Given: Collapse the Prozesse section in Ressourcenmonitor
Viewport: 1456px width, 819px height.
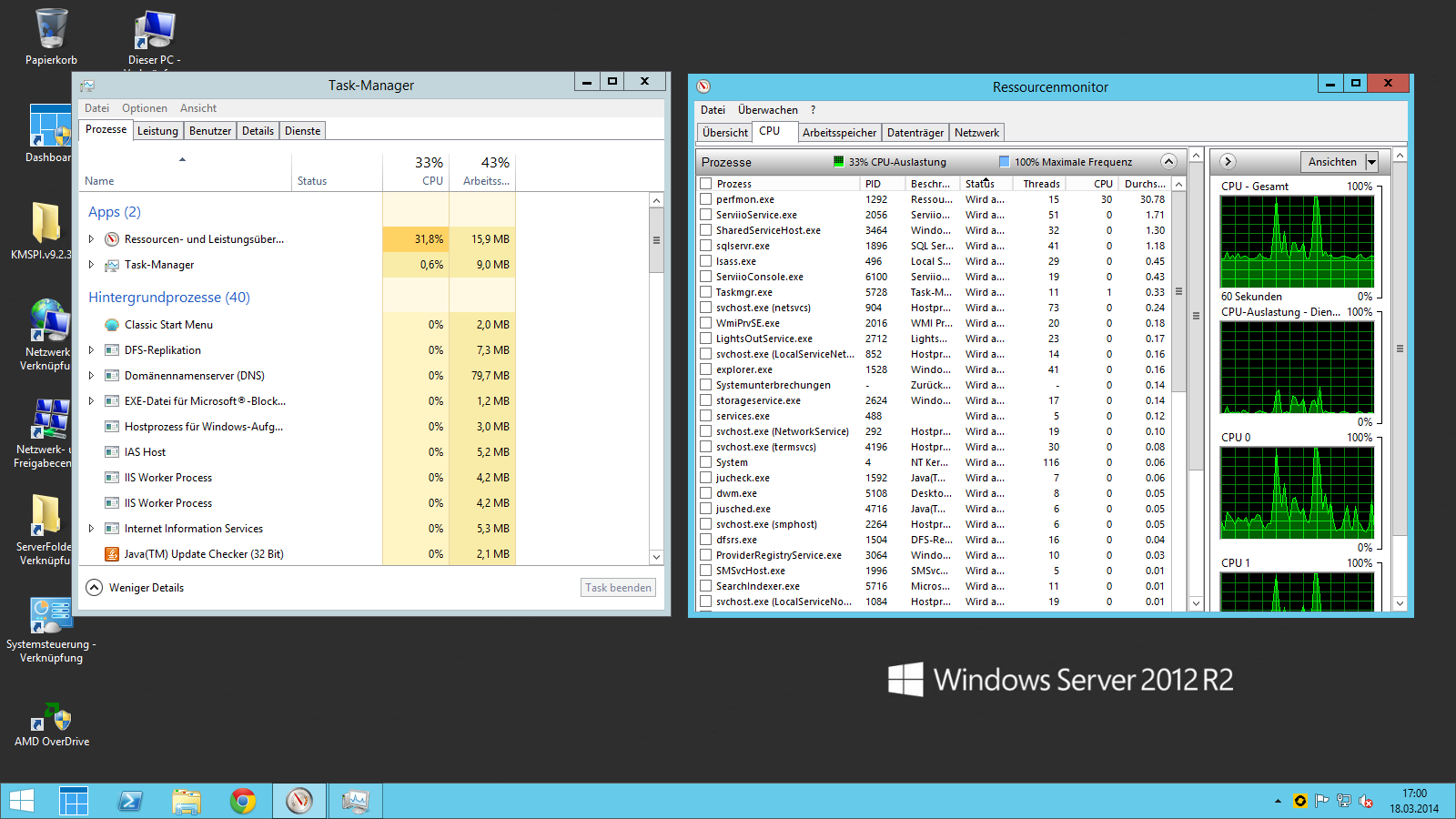Looking at the screenshot, I should coord(1169,162).
